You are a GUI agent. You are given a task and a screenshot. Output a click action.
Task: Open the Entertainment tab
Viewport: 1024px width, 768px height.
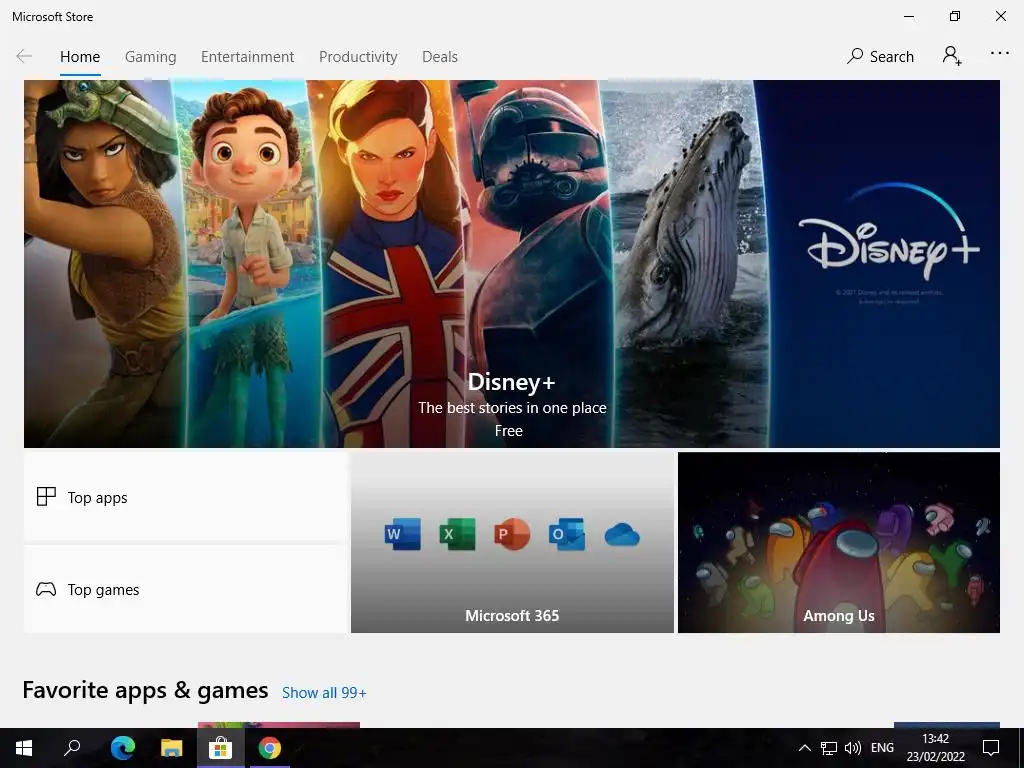coord(248,57)
